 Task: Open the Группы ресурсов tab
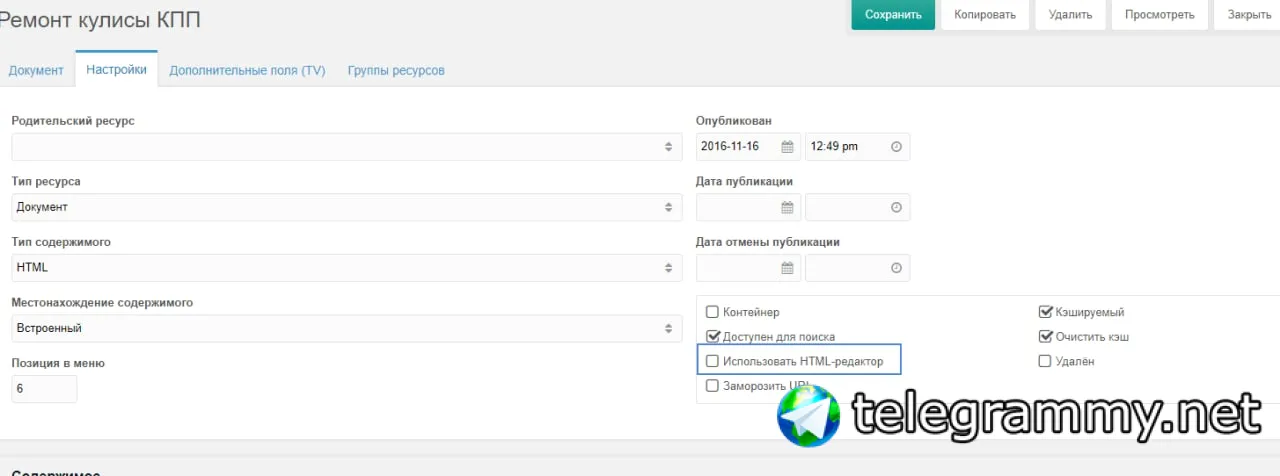pyautogui.click(x=396, y=70)
